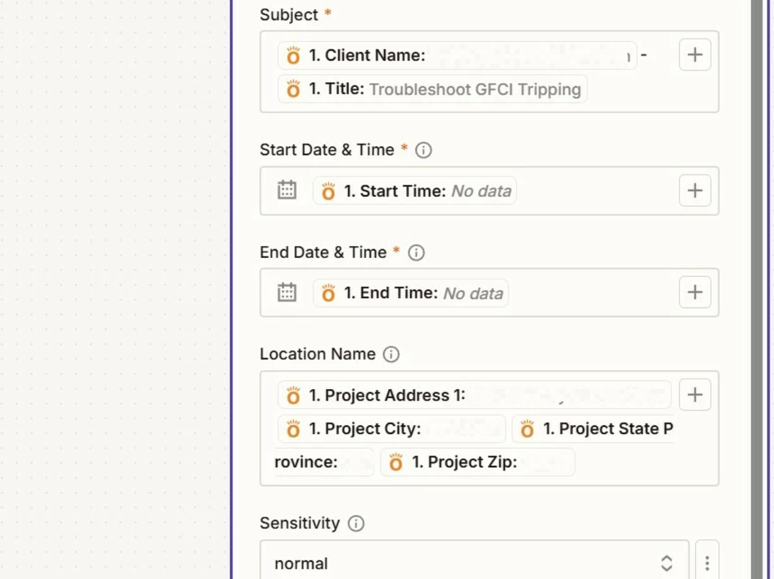Viewport: 774px width, 579px height.
Task: Click plus button in Start Date & Time field
Action: coord(695,191)
